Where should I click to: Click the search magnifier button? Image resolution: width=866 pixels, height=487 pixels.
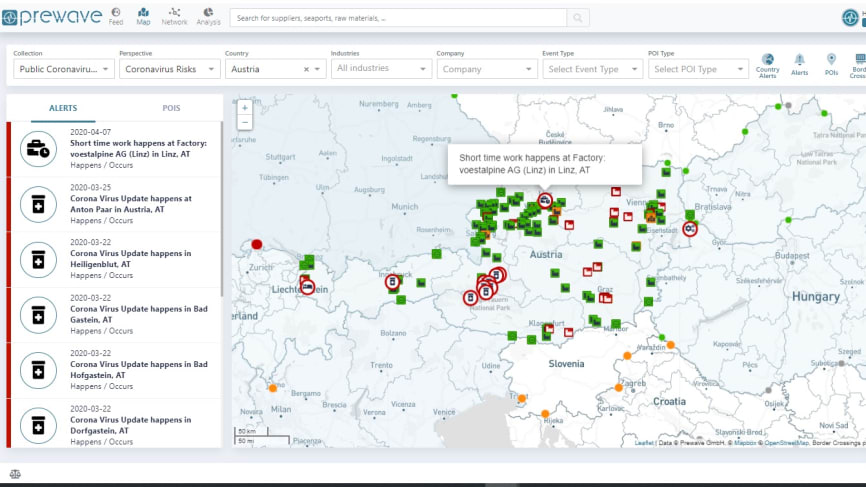(578, 18)
